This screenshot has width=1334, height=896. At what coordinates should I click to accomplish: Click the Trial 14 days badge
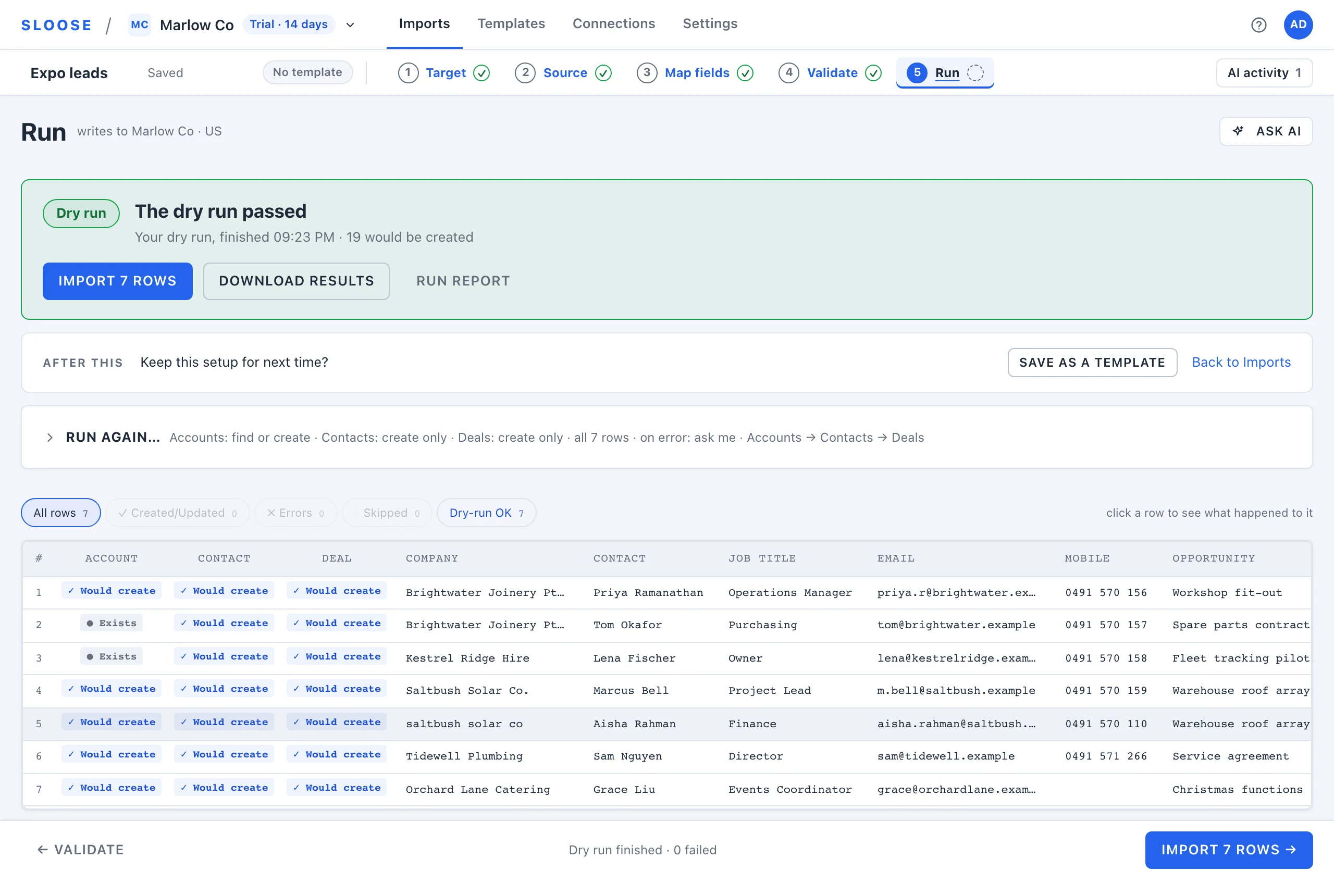click(x=289, y=24)
